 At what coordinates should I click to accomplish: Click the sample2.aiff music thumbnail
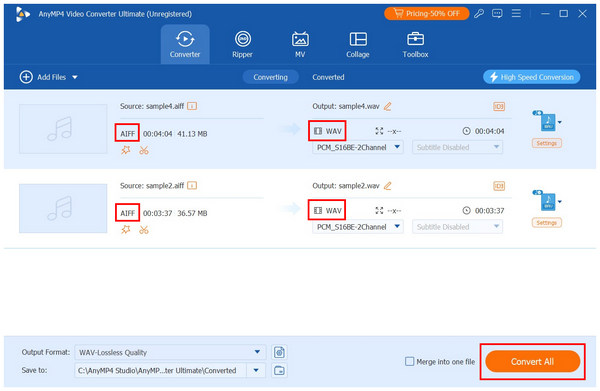pyautogui.click(x=63, y=209)
